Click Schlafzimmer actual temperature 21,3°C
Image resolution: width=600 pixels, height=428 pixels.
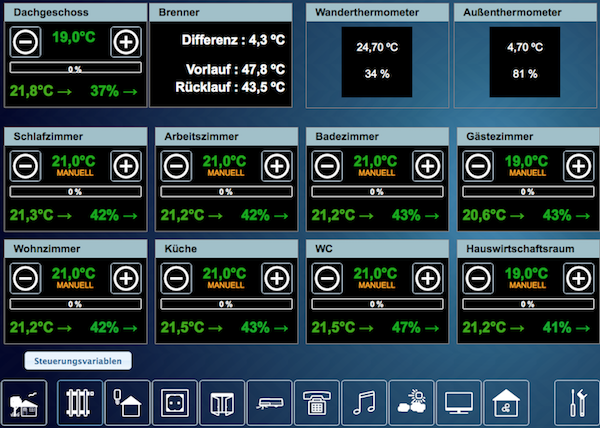(x=31, y=215)
